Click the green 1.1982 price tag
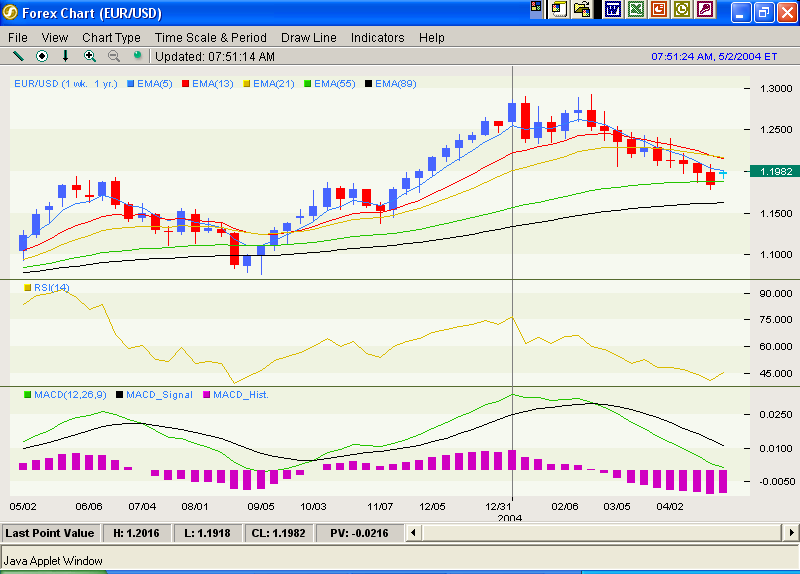This screenshot has width=800, height=574. click(775, 172)
